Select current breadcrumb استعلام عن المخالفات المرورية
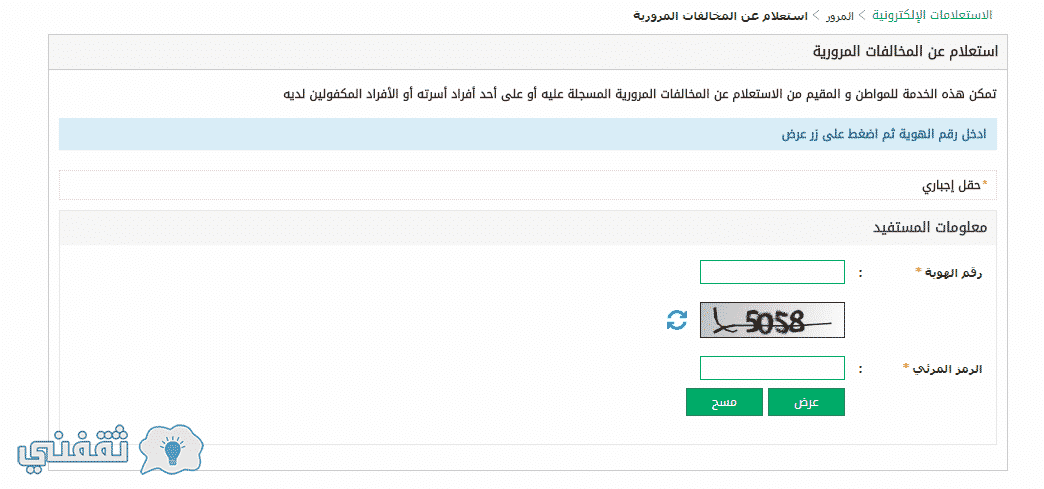 [x=720, y=16]
